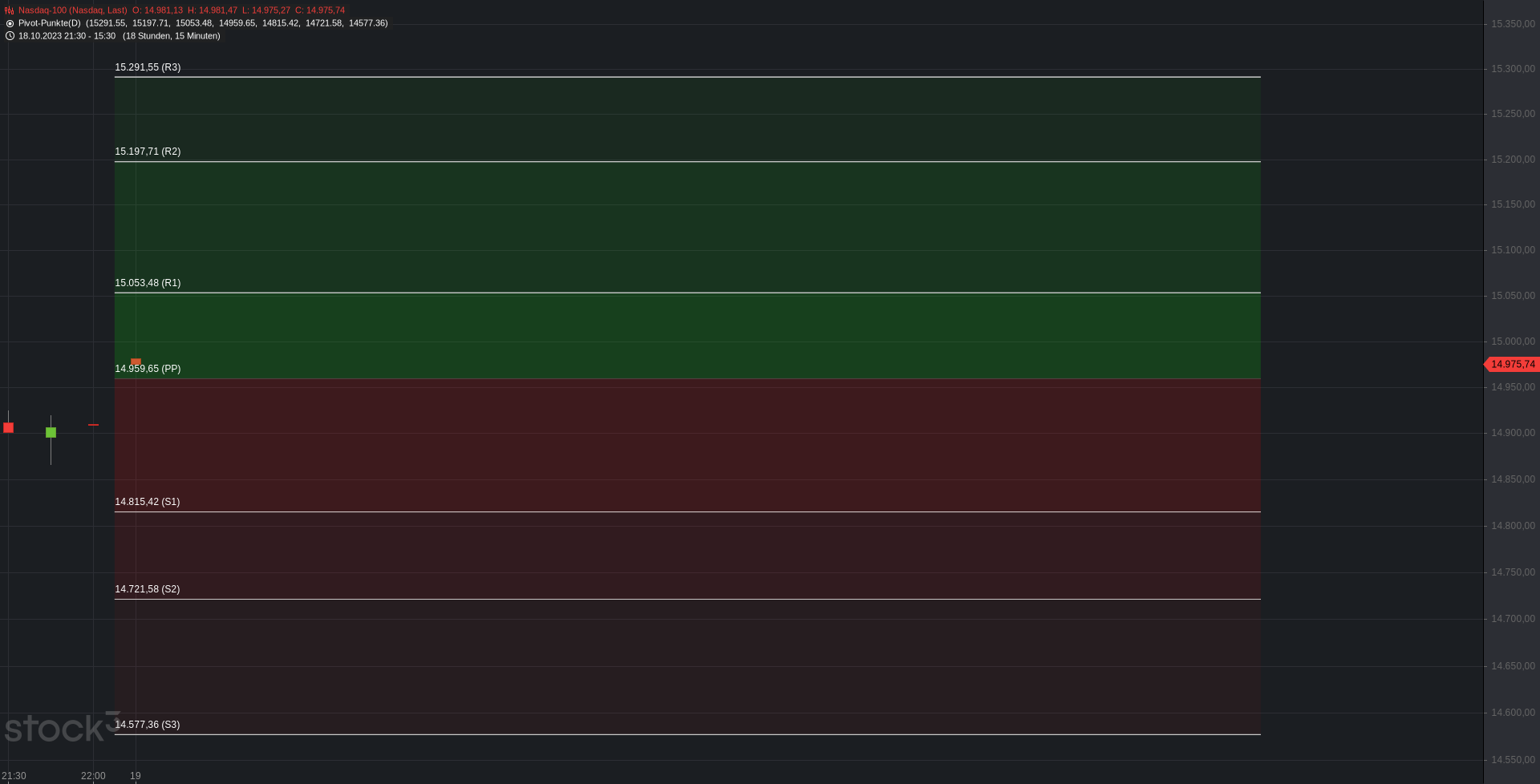
Task: Open the Nasdaq-100 (Nasdaq, Last) legend label
Action: (x=73, y=10)
